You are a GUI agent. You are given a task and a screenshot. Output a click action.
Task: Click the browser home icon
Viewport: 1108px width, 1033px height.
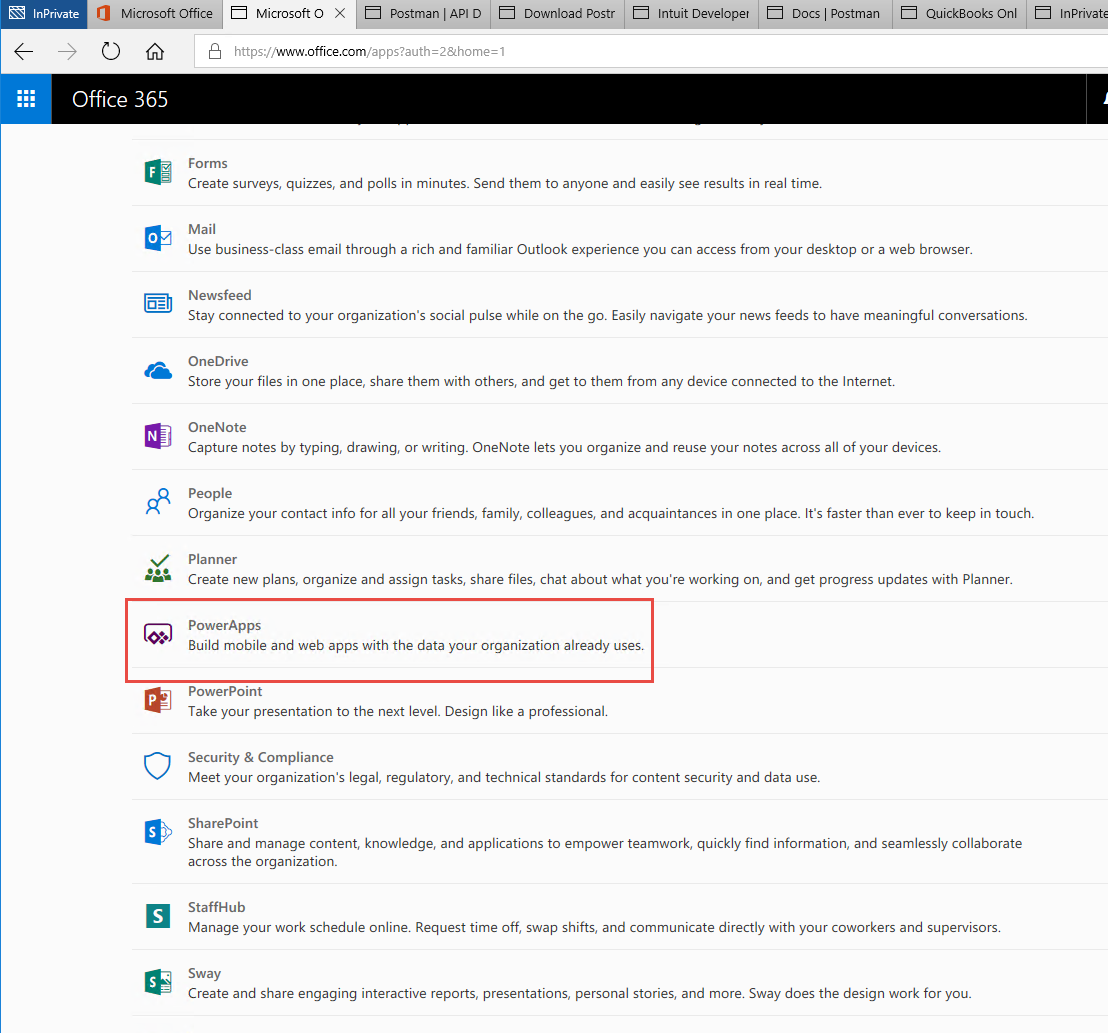point(155,52)
